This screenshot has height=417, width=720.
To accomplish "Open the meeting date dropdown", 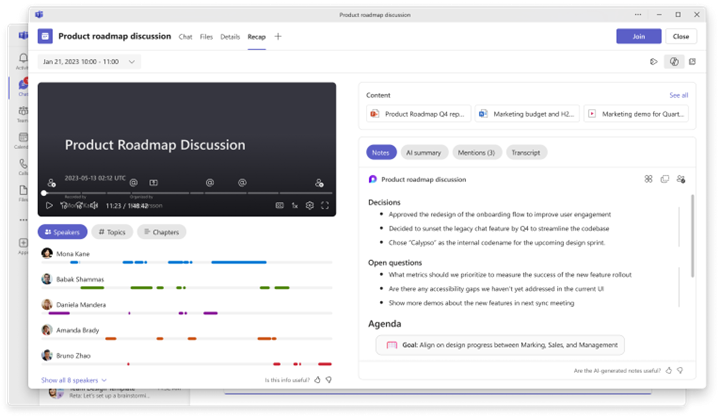I will (89, 62).
